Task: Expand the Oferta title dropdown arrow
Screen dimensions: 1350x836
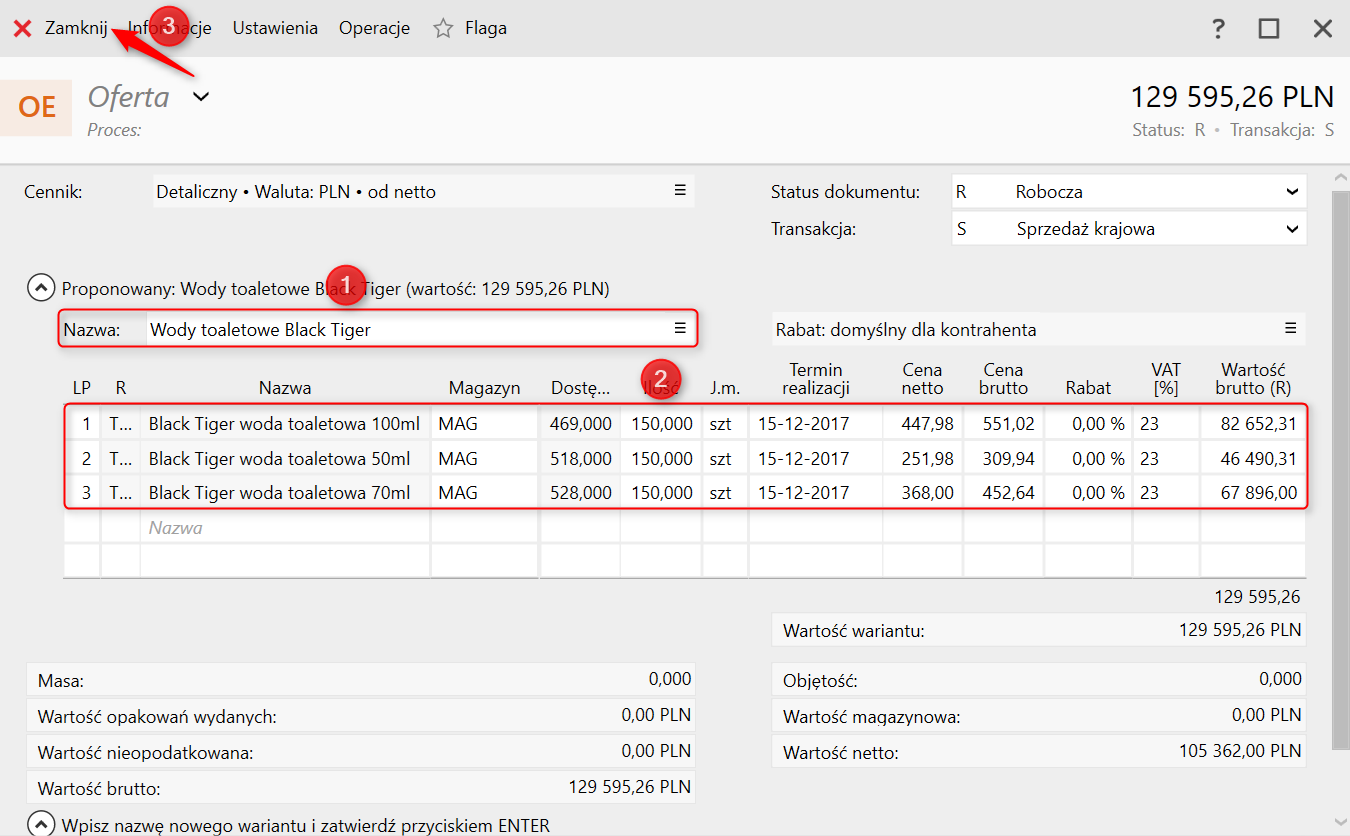Action: coord(201,97)
